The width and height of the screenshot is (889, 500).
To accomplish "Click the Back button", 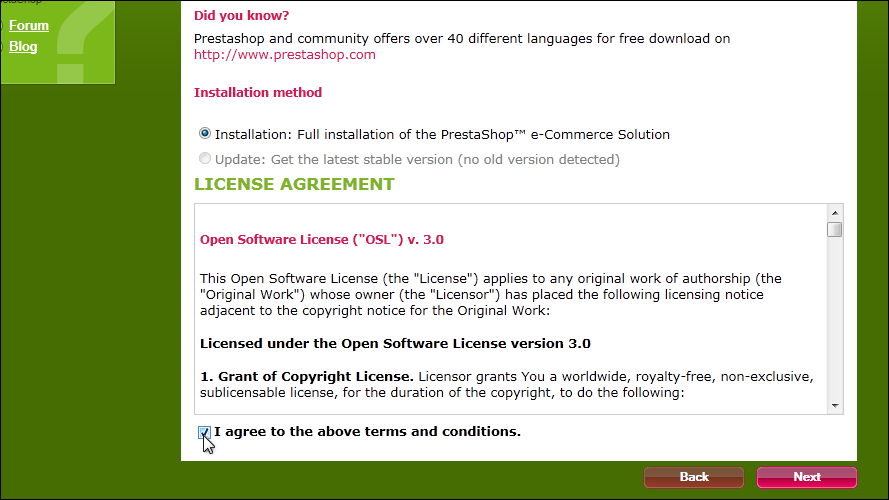I will (694, 477).
